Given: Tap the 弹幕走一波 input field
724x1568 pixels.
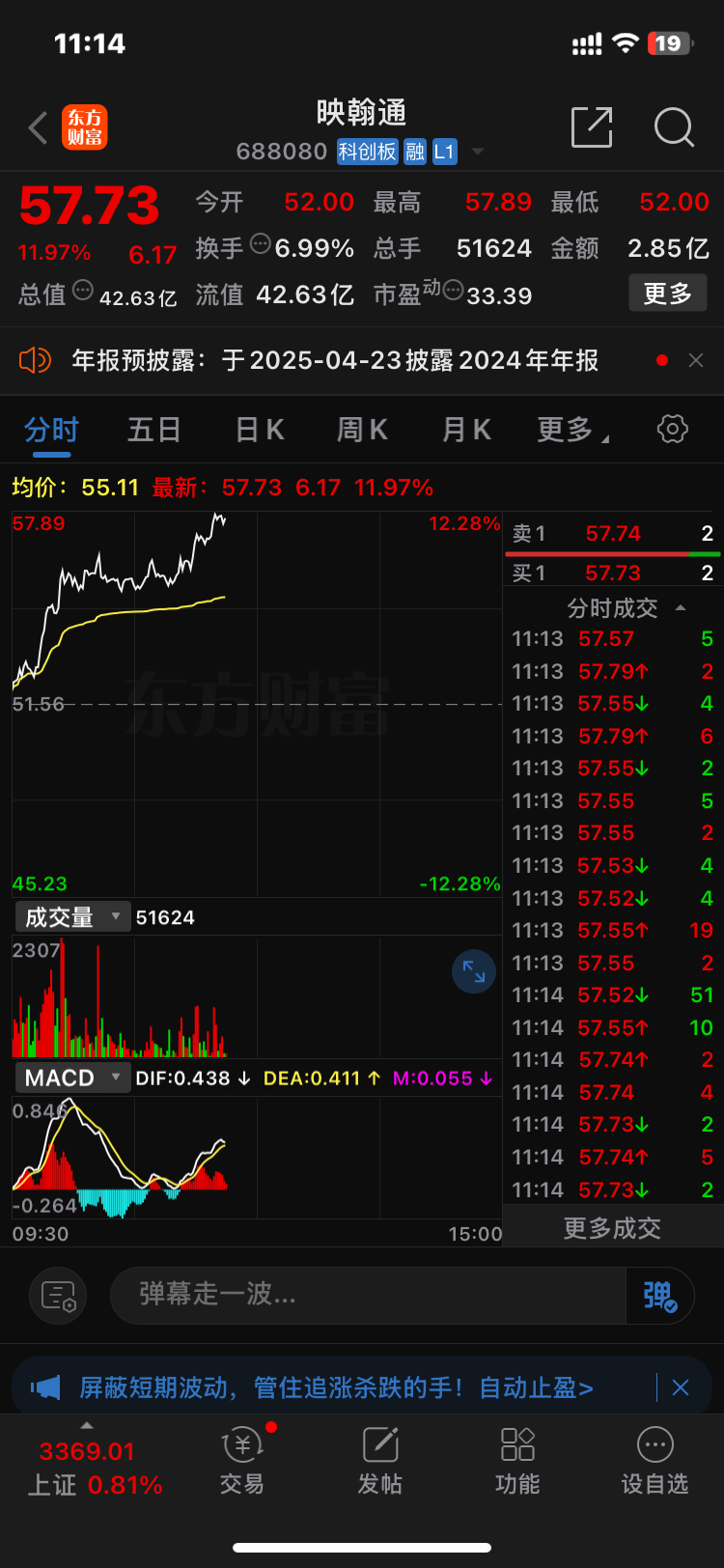Looking at the screenshot, I should 369,1295.
